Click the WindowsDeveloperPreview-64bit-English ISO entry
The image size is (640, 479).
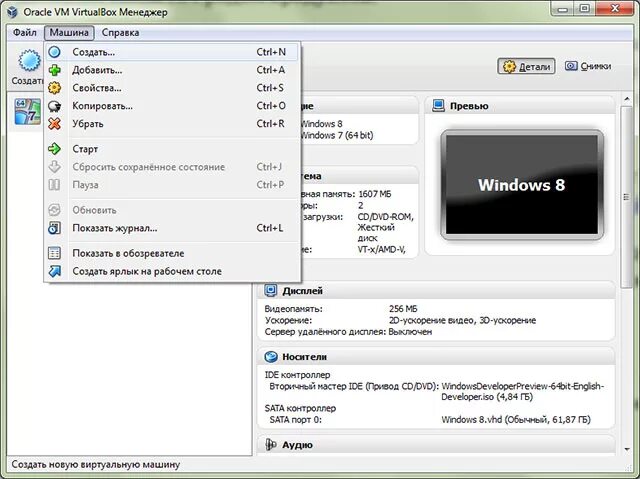[x=522, y=391]
